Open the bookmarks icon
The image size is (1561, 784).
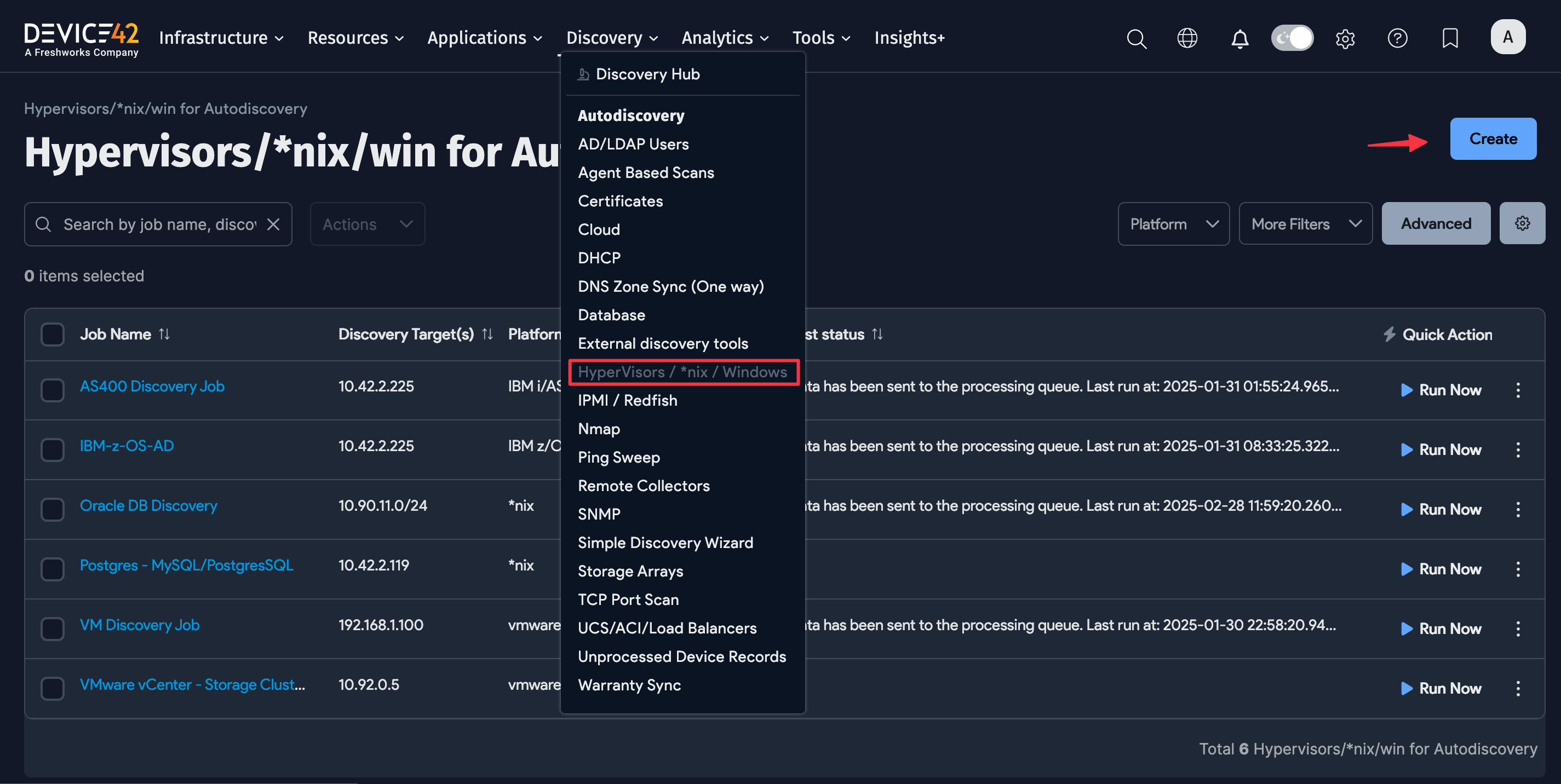point(1449,38)
